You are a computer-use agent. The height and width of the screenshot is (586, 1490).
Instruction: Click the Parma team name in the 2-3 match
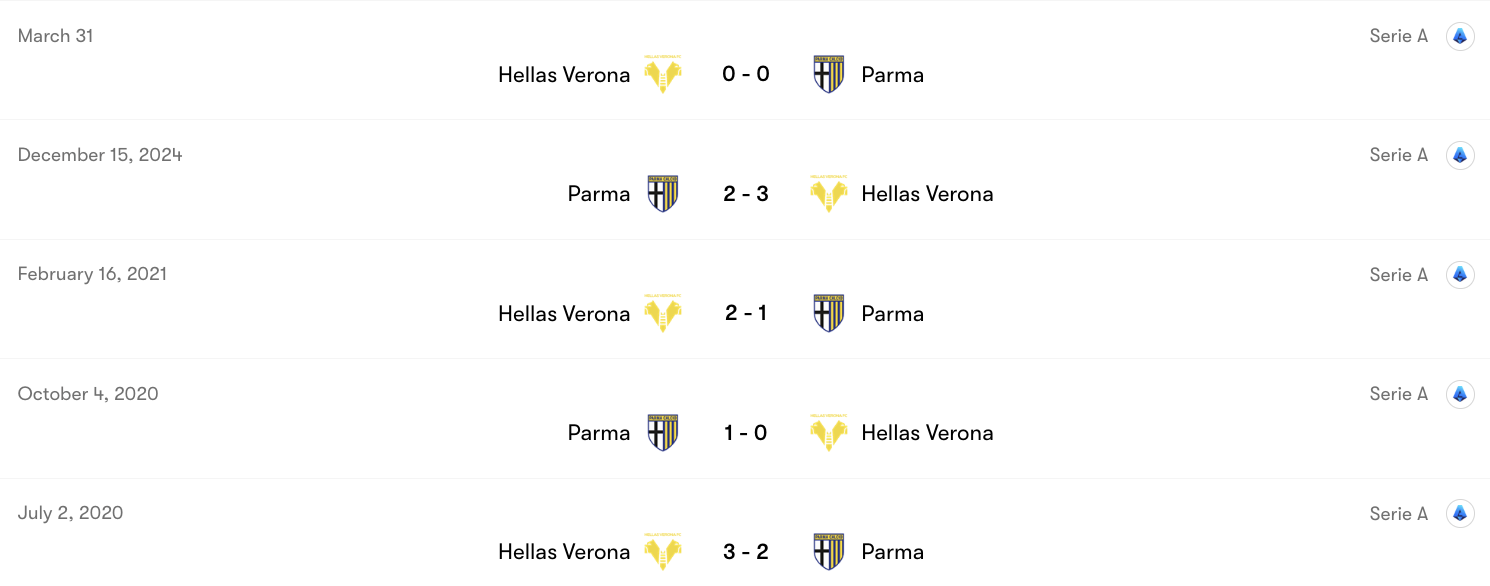pyautogui.click(x=598, y=192)
